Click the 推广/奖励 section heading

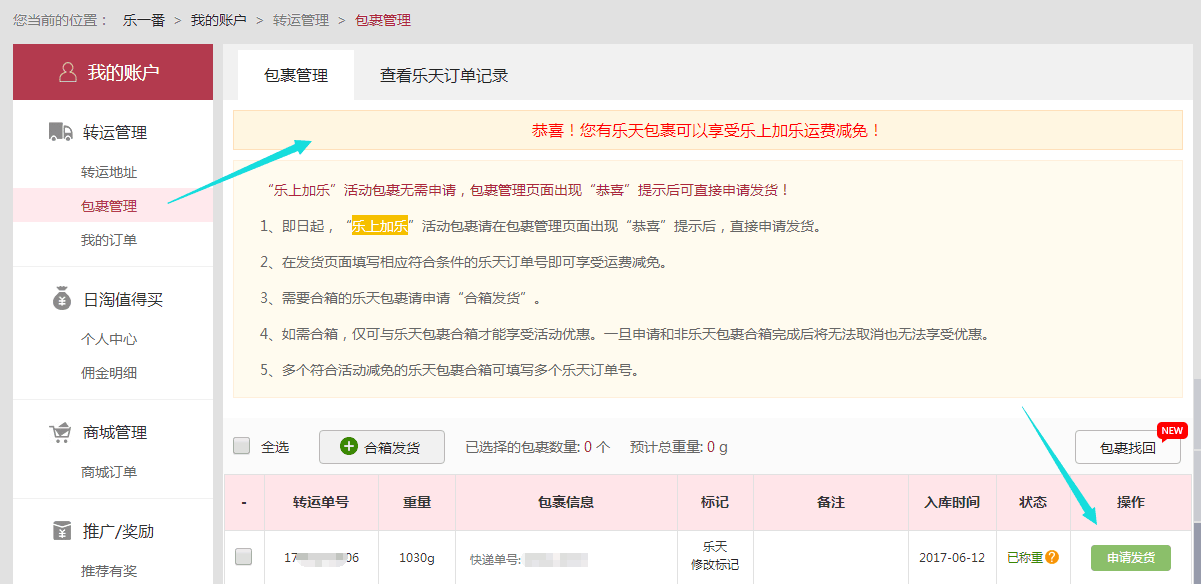tap(119, 531)
